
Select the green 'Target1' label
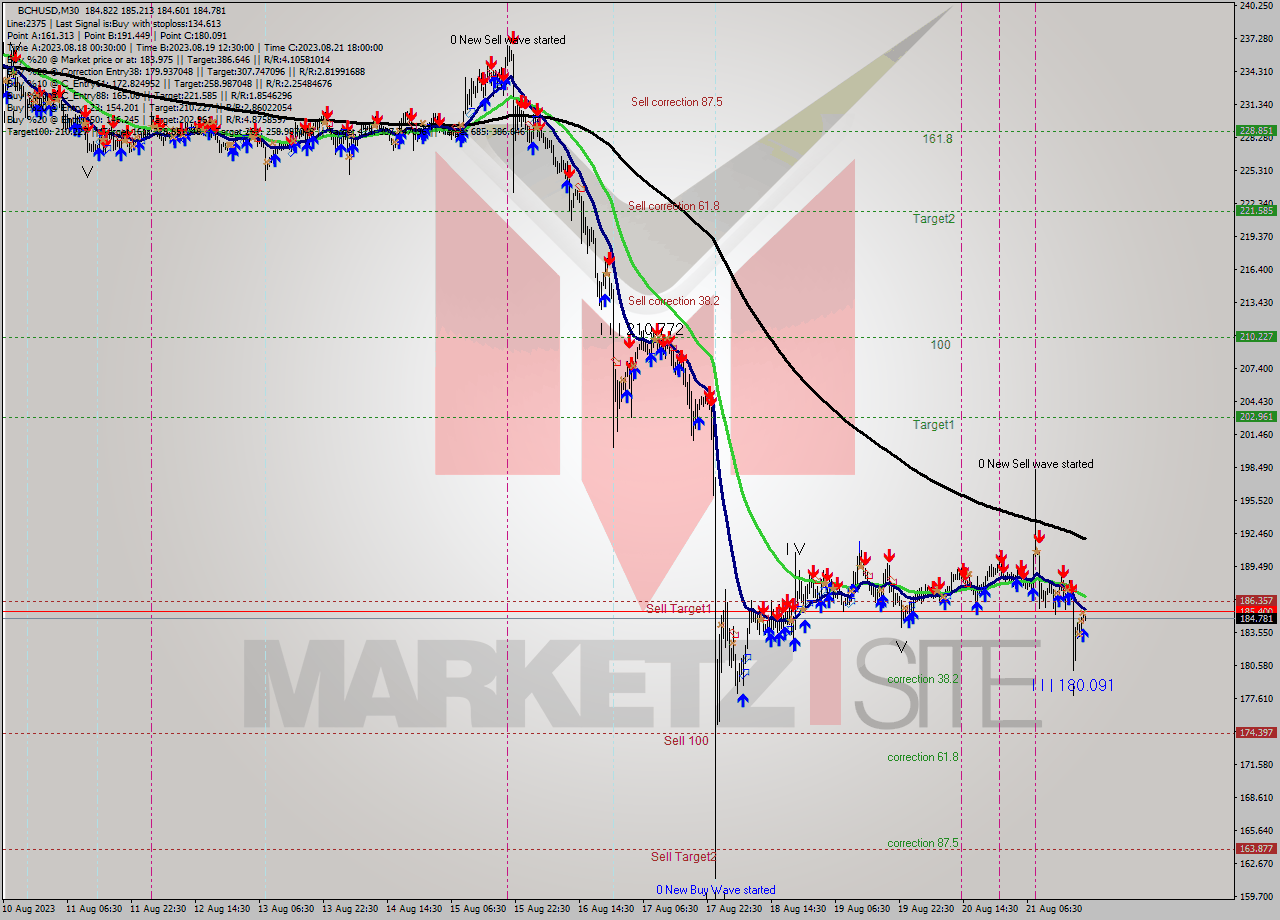933,424
